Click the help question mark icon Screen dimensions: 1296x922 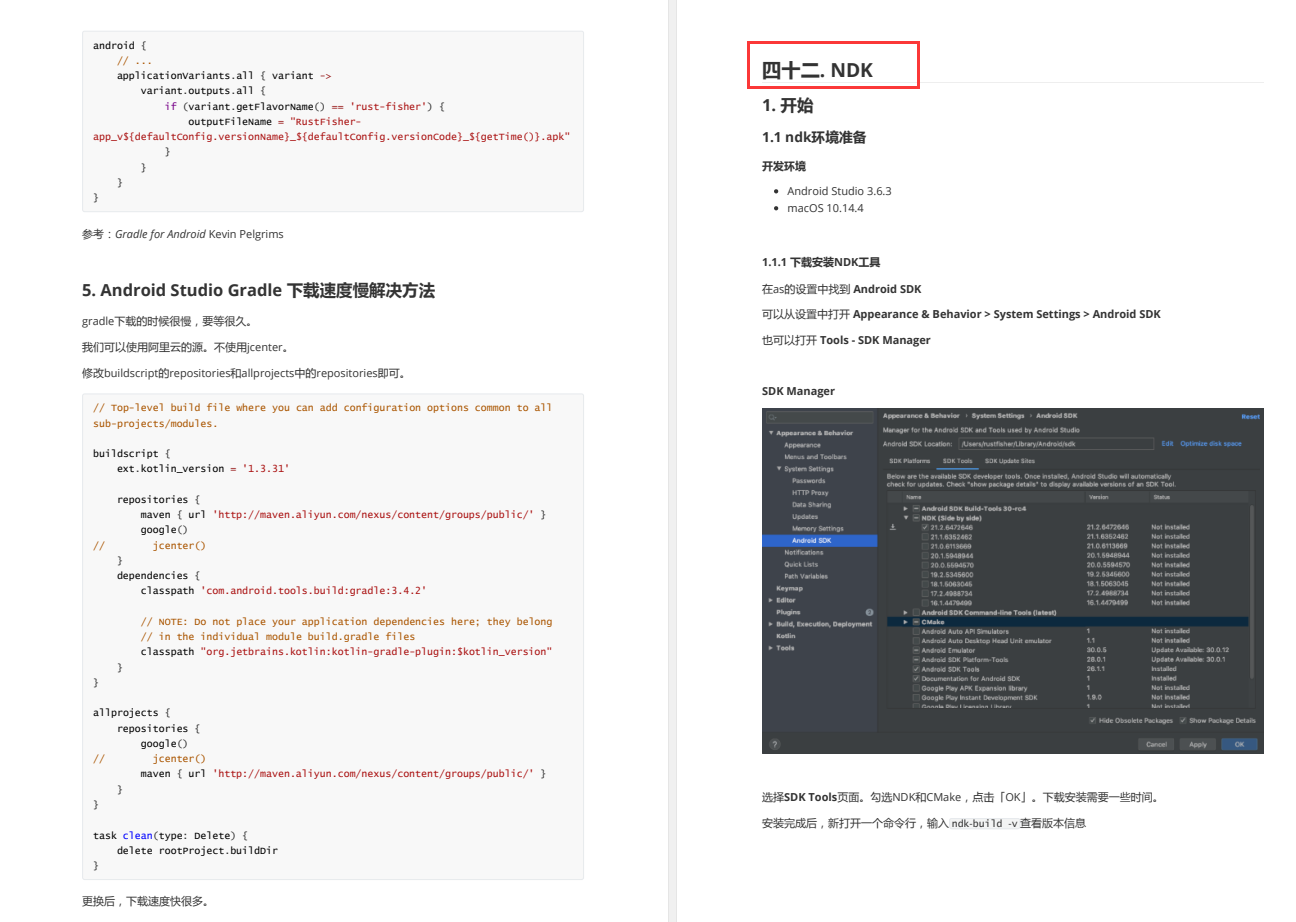[775, 744]
